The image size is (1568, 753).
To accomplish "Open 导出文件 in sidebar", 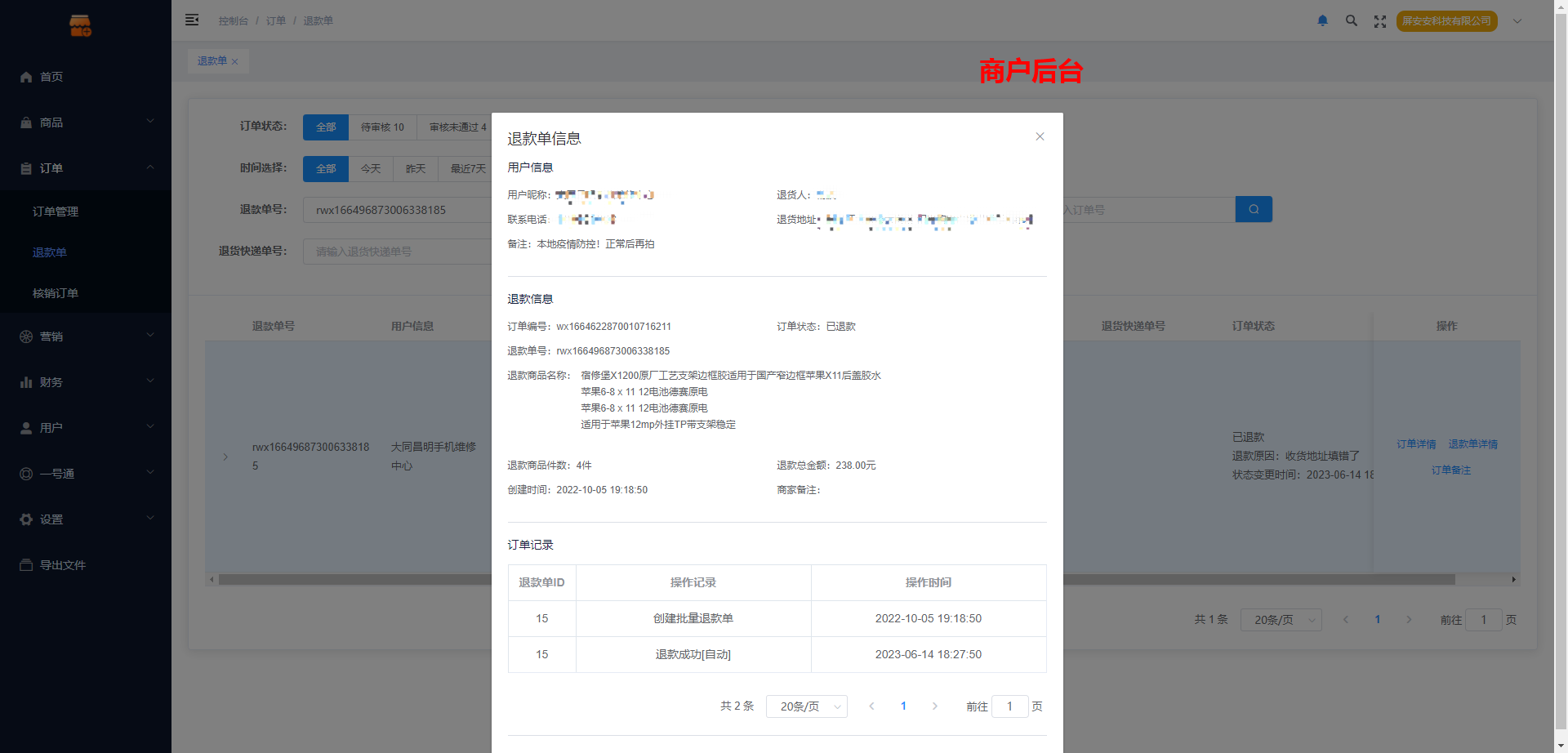I will point(86,565).
